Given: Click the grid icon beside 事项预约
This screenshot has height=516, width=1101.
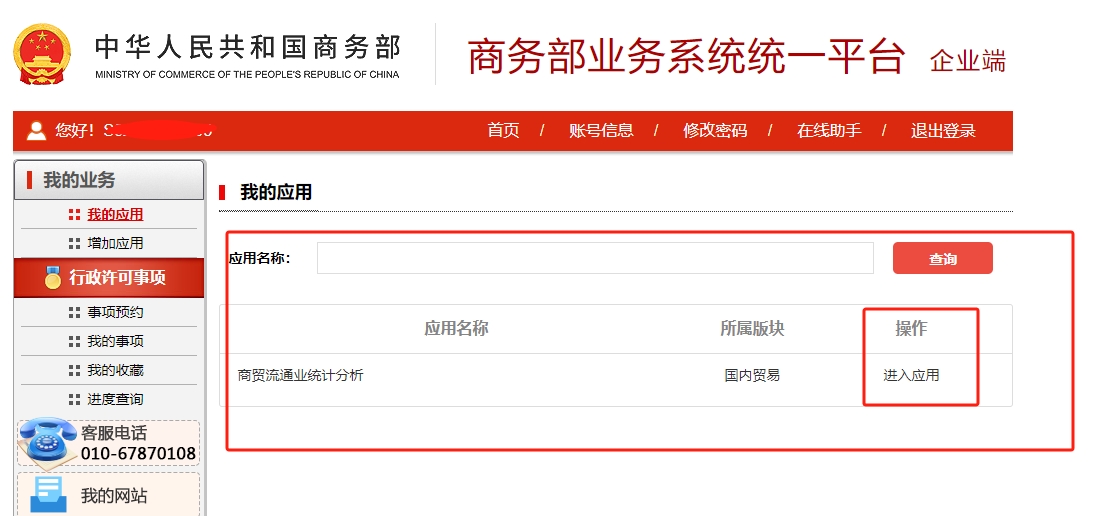Looking at the screenshot, I should tap(74, 312).
